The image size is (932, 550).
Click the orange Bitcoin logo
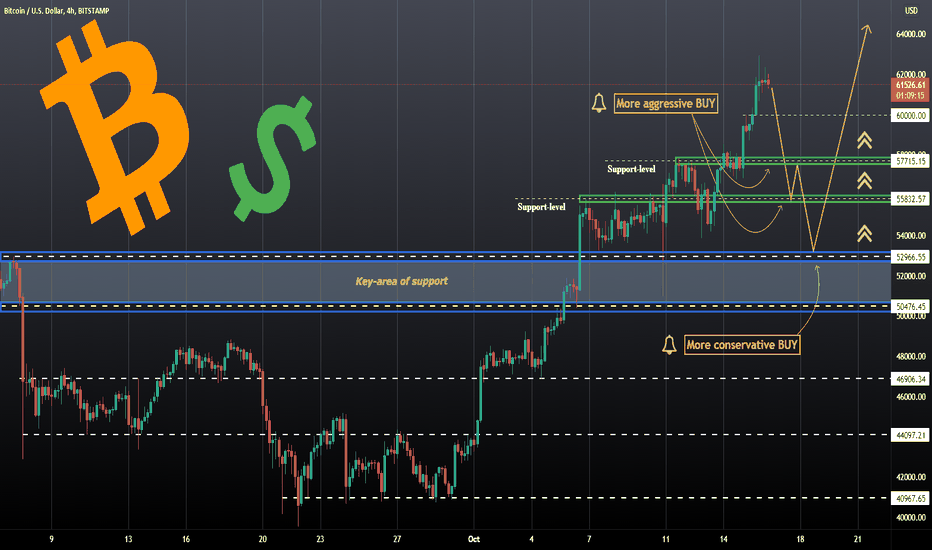pos(115,127)
